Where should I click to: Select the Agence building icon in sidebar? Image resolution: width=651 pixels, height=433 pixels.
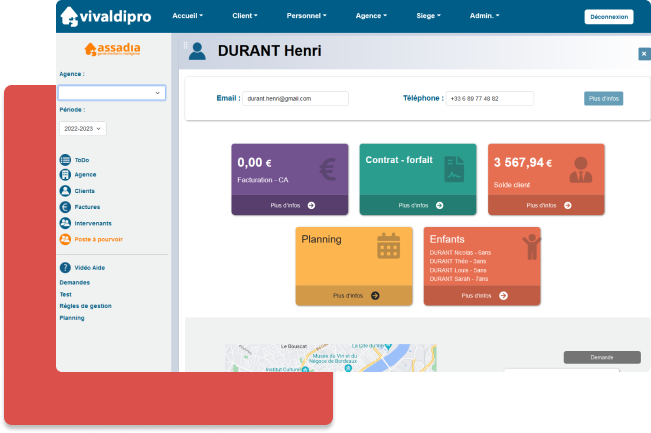(65, 175)
